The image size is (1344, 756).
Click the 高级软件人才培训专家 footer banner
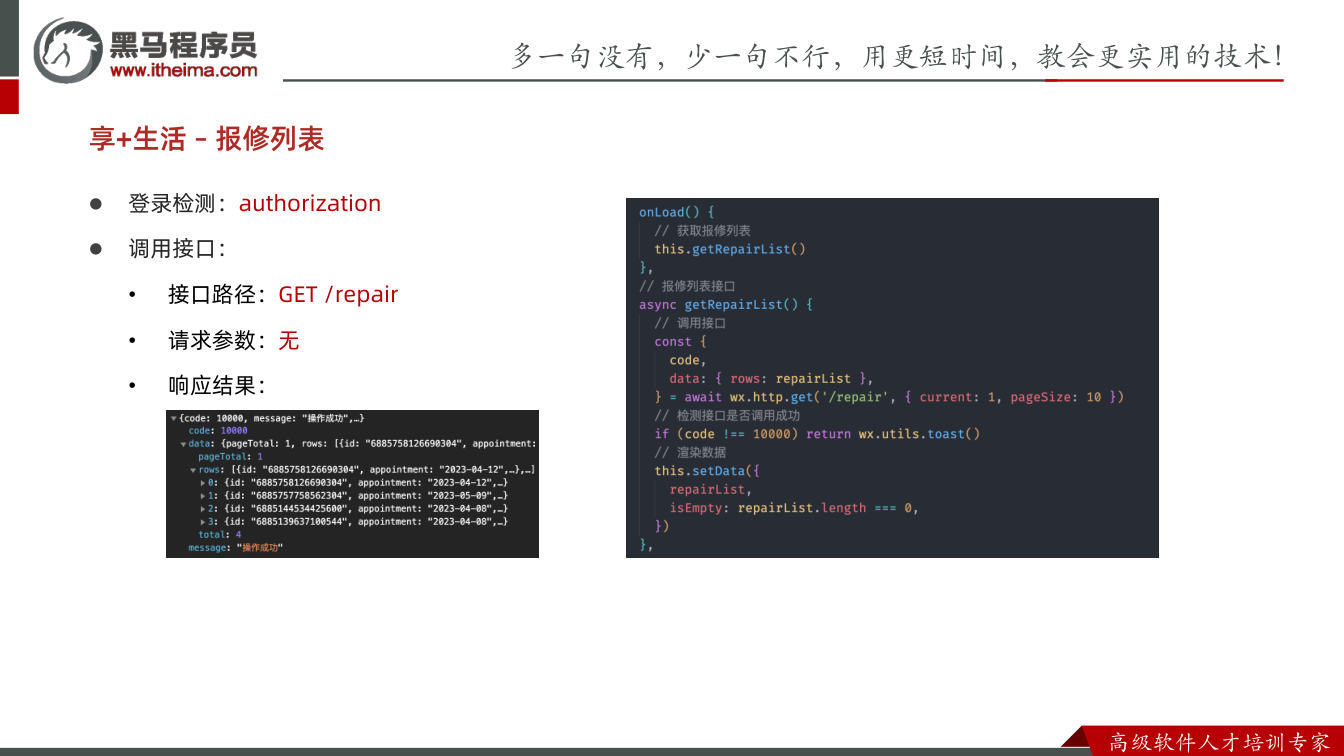(x=1221, y=742)
